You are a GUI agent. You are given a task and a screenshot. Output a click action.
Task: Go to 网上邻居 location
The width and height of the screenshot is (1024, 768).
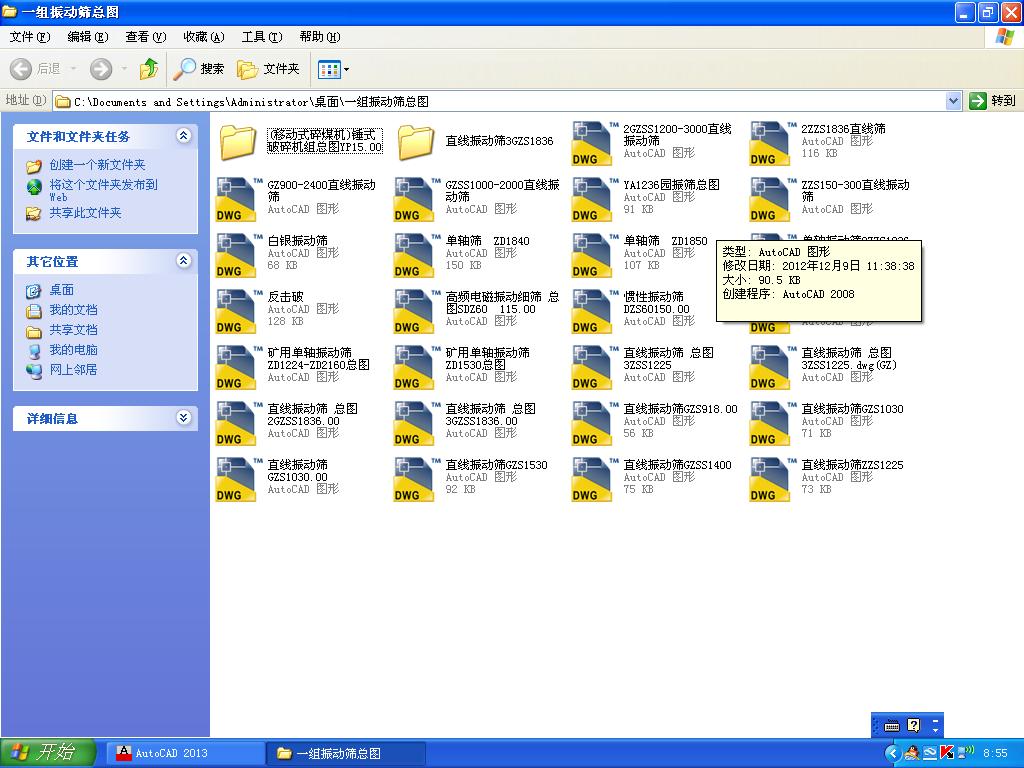point(73,370)
